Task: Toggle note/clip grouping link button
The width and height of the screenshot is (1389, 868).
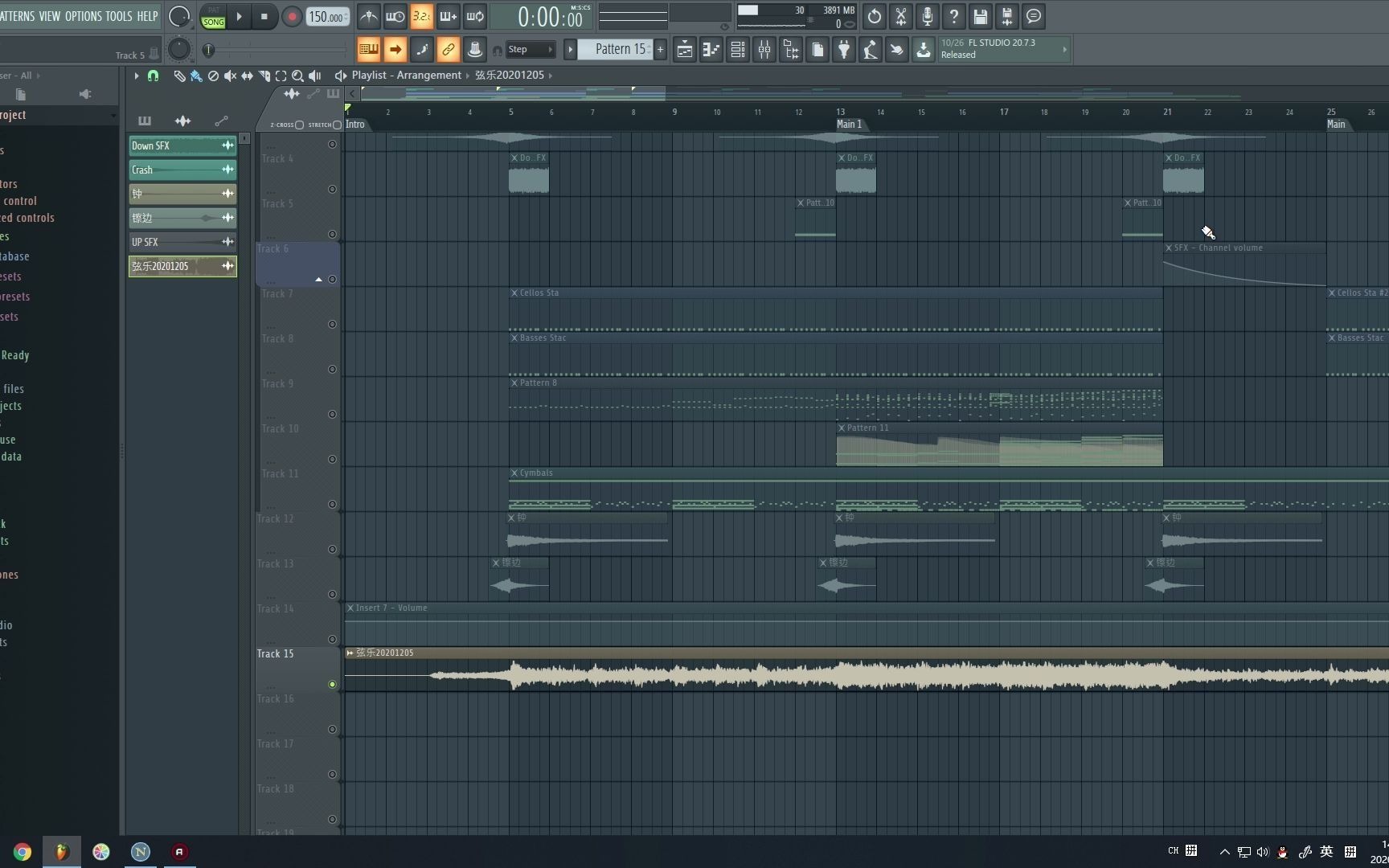Action: (x=448, y=49)
